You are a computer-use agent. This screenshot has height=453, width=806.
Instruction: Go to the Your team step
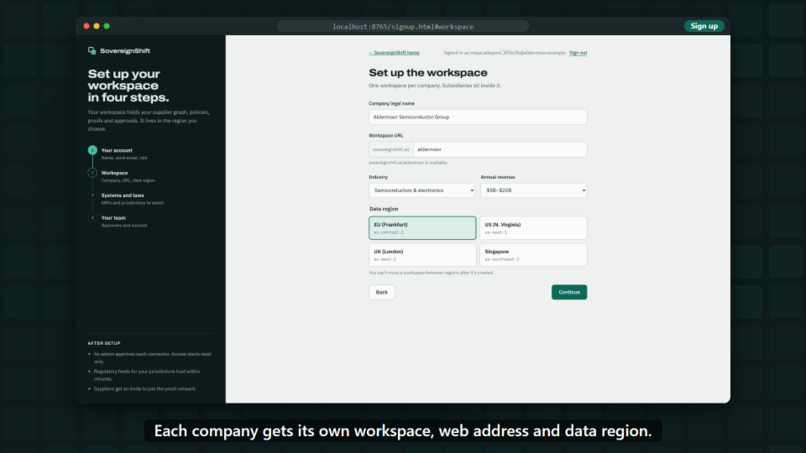pyautogui.click(x=124, y=221)
